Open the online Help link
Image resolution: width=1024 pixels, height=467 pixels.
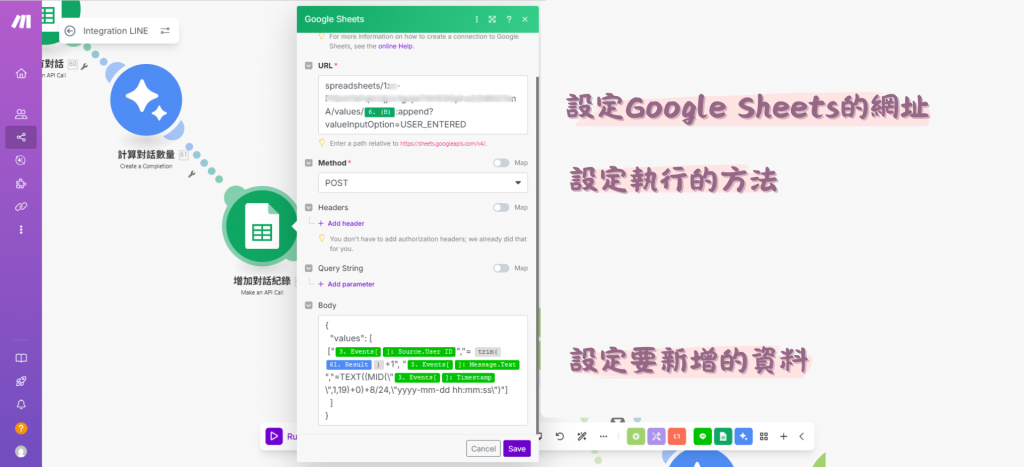396,46
